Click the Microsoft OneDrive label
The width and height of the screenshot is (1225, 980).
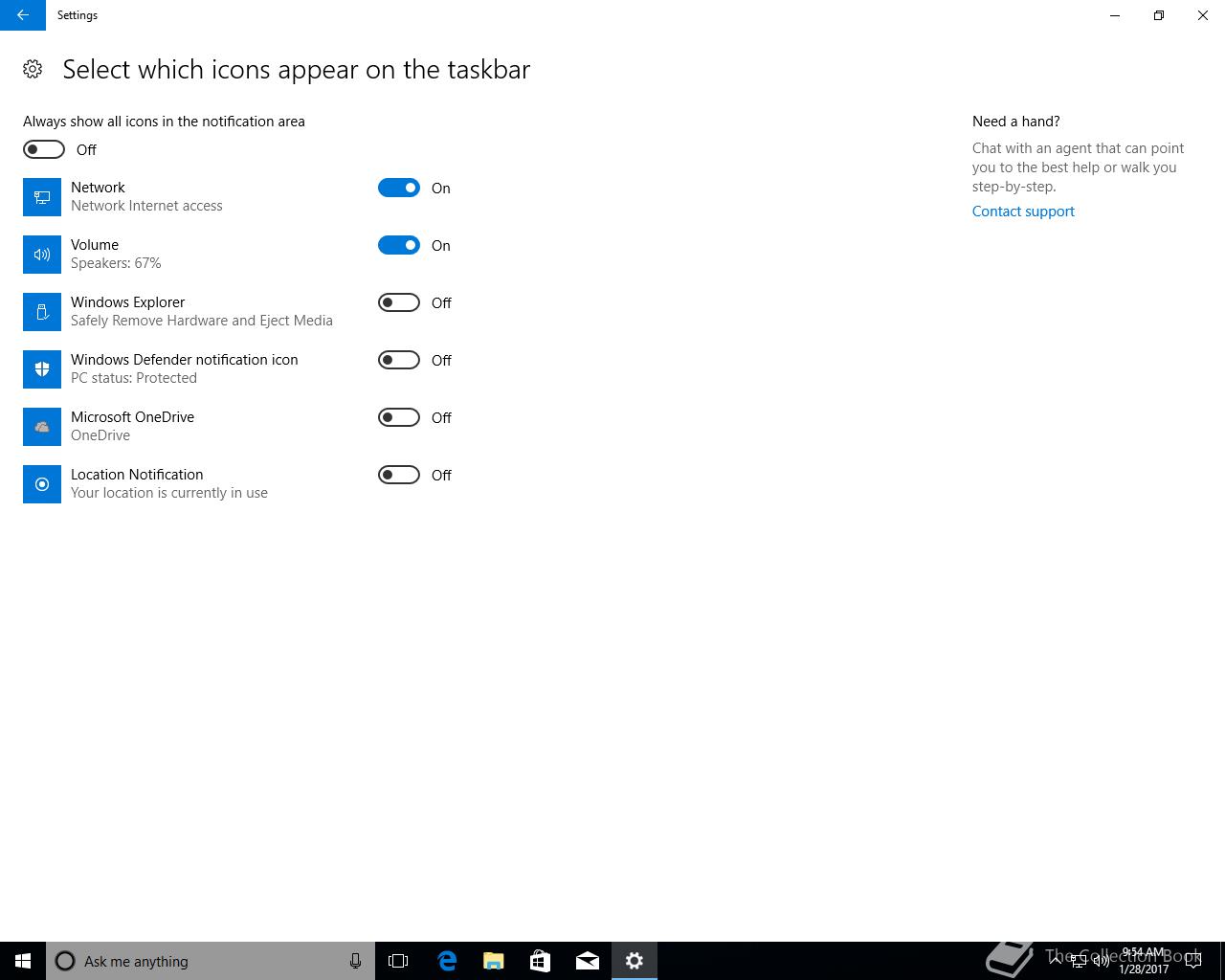pos(132,417)
